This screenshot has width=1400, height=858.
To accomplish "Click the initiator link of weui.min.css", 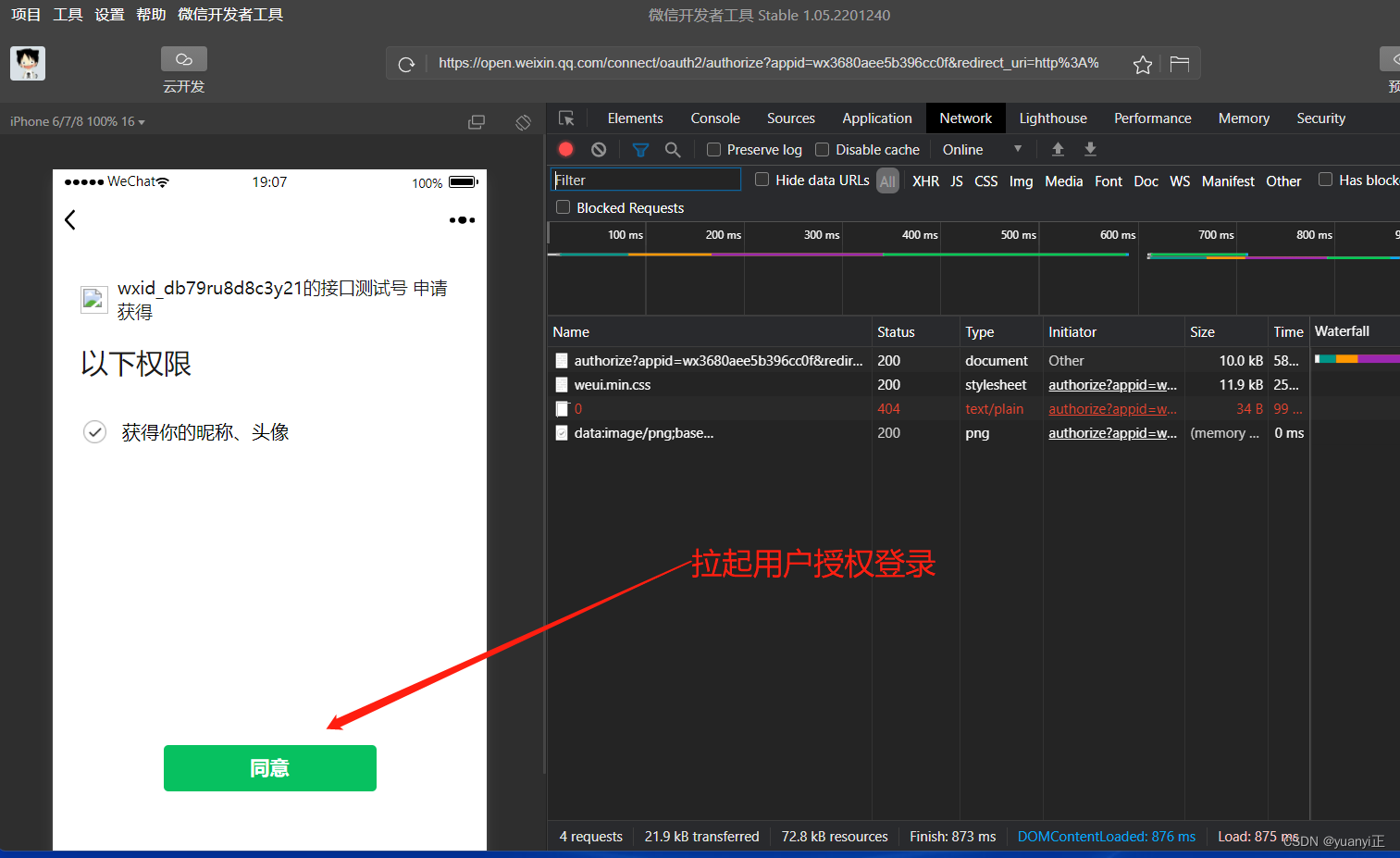I will 1112,385.
